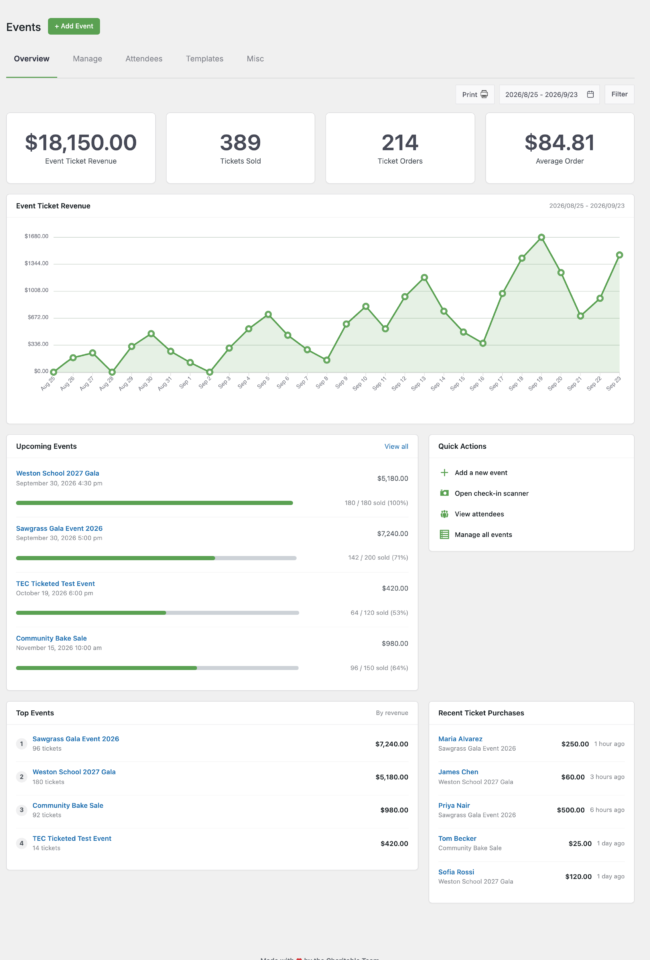
Task: Select the Misc tab
Action: click(255, 59)
